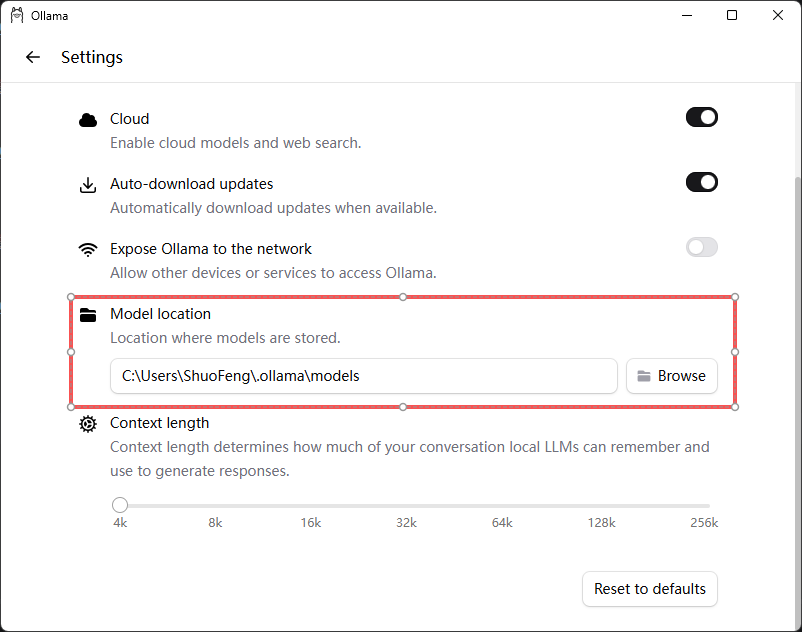The width and height of the screenshot is (802, 632).
Task: Set context length to 128k
Action: [602, 523]
